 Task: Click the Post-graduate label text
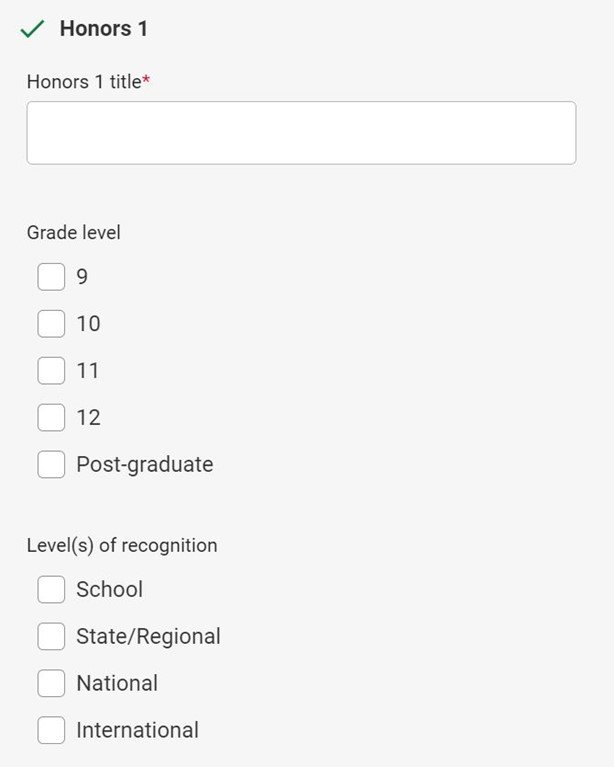click(x=144, y=465)
